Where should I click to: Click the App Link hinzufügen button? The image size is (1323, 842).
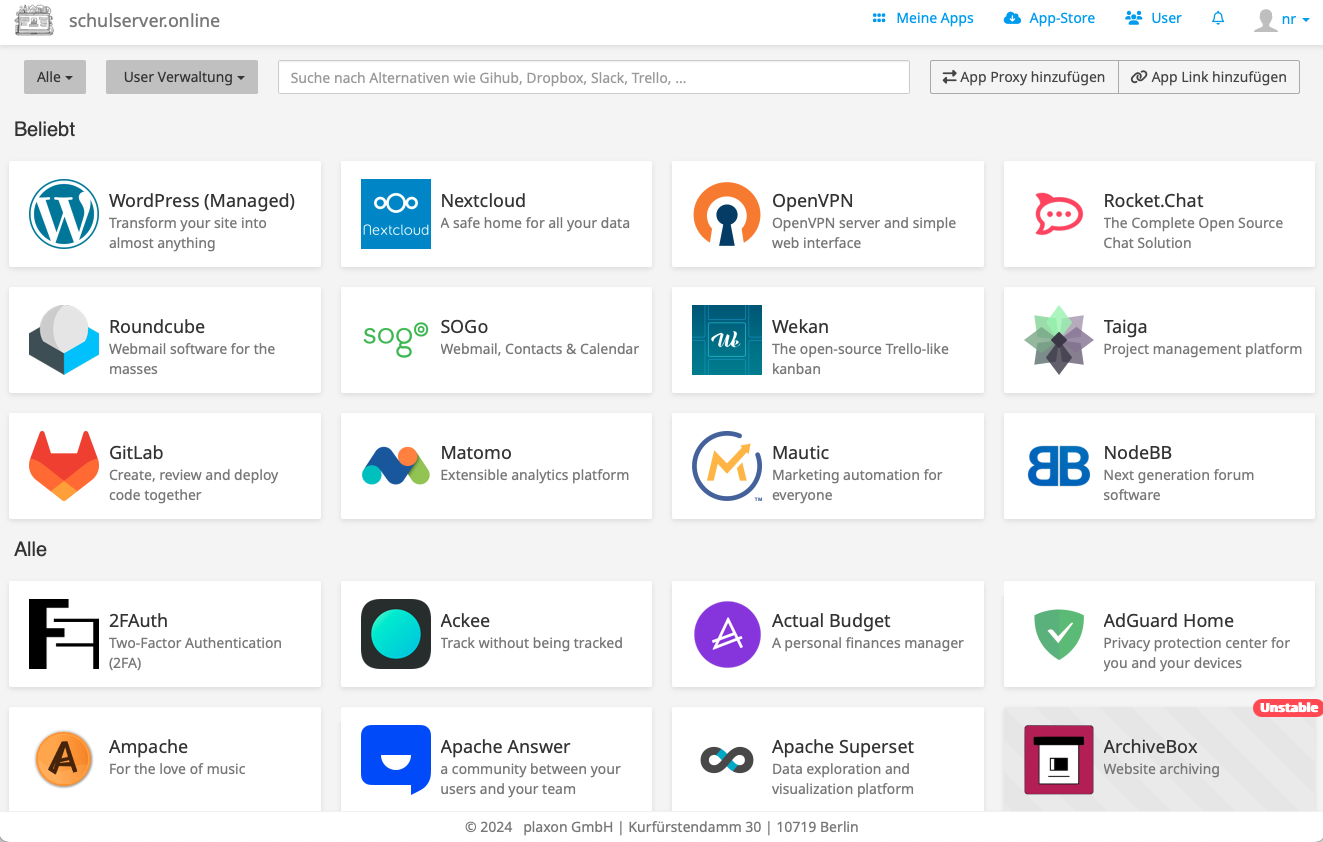1209,77
